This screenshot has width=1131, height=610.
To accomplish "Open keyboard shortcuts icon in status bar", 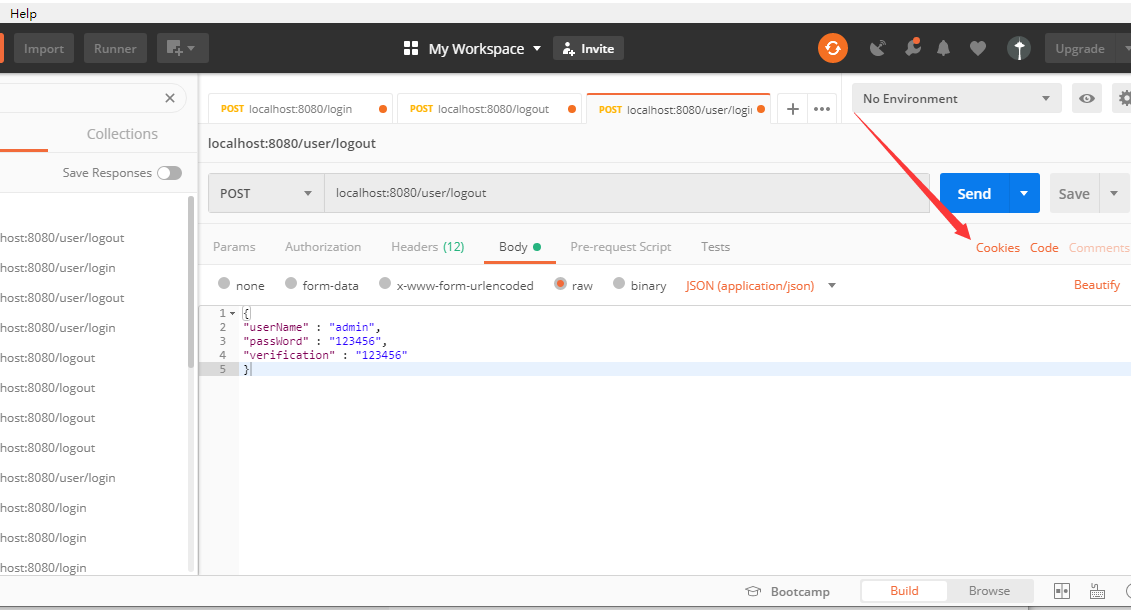I will coord(1096,590).
